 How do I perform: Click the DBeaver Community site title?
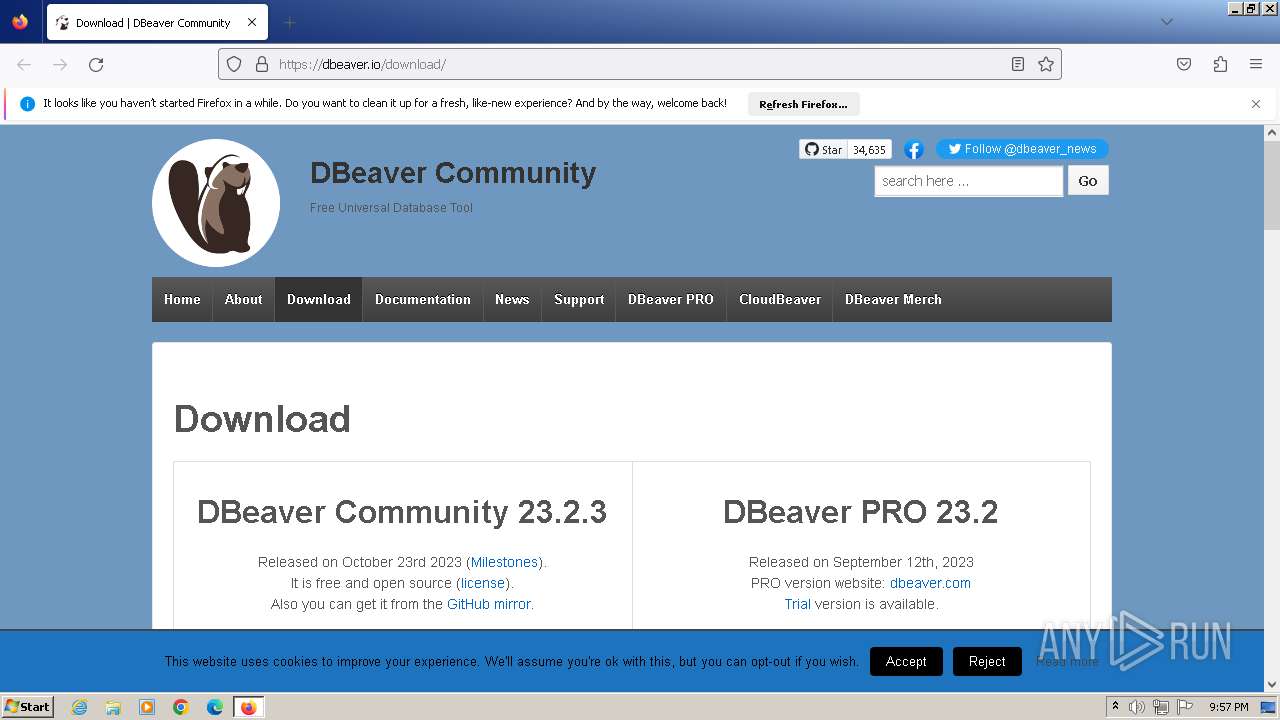(453, 173)
